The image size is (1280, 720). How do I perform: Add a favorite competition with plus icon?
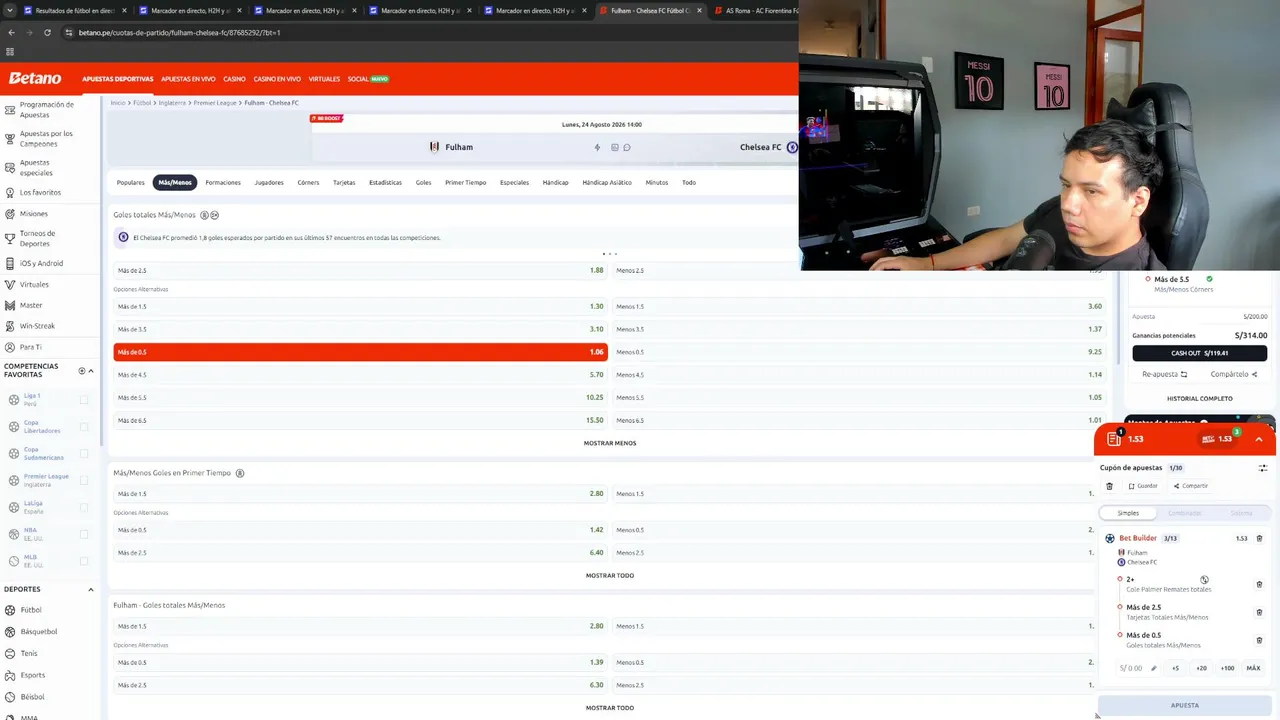tap(82, 371)
